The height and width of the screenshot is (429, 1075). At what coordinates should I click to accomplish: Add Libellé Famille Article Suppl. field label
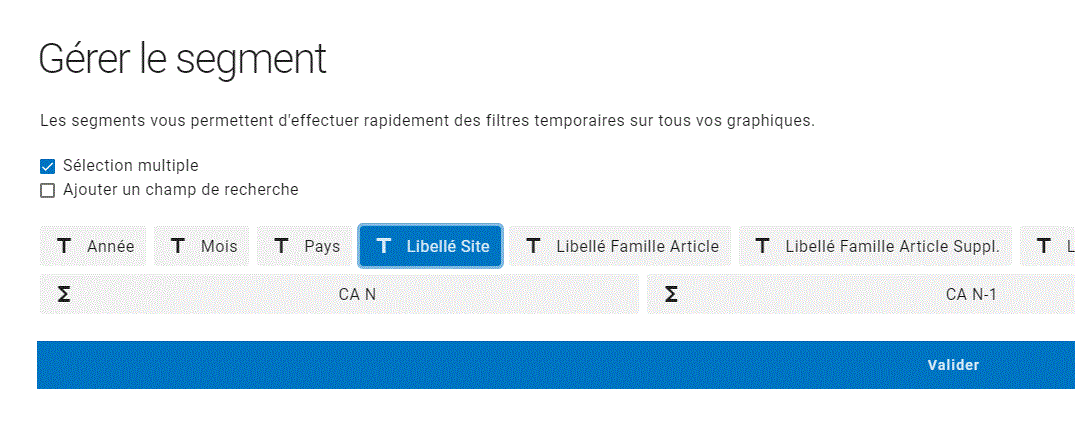pos(892,246)
